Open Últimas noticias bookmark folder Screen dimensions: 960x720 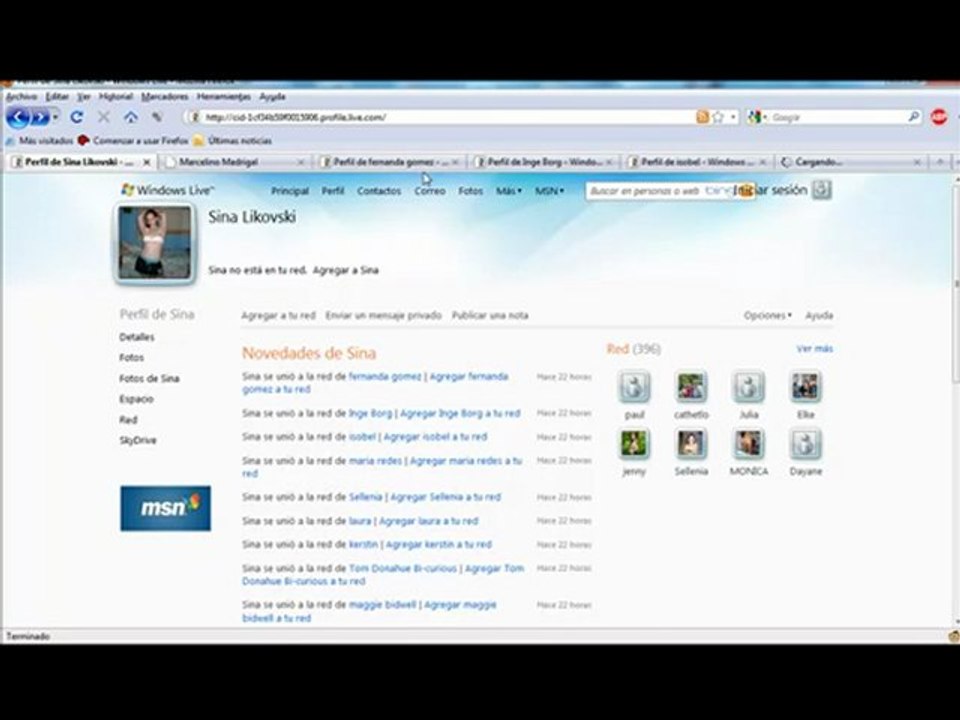click(x=233, y=141)
